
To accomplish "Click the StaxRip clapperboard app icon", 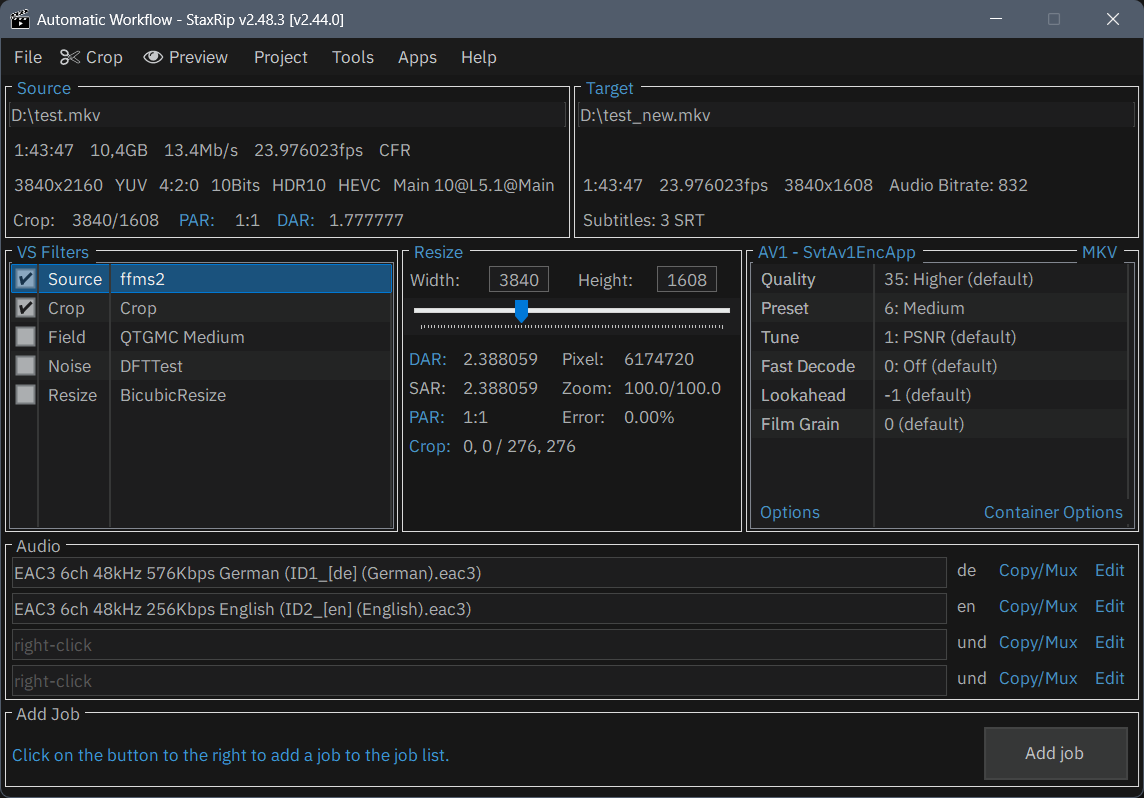I will click(x=19, y=19).
